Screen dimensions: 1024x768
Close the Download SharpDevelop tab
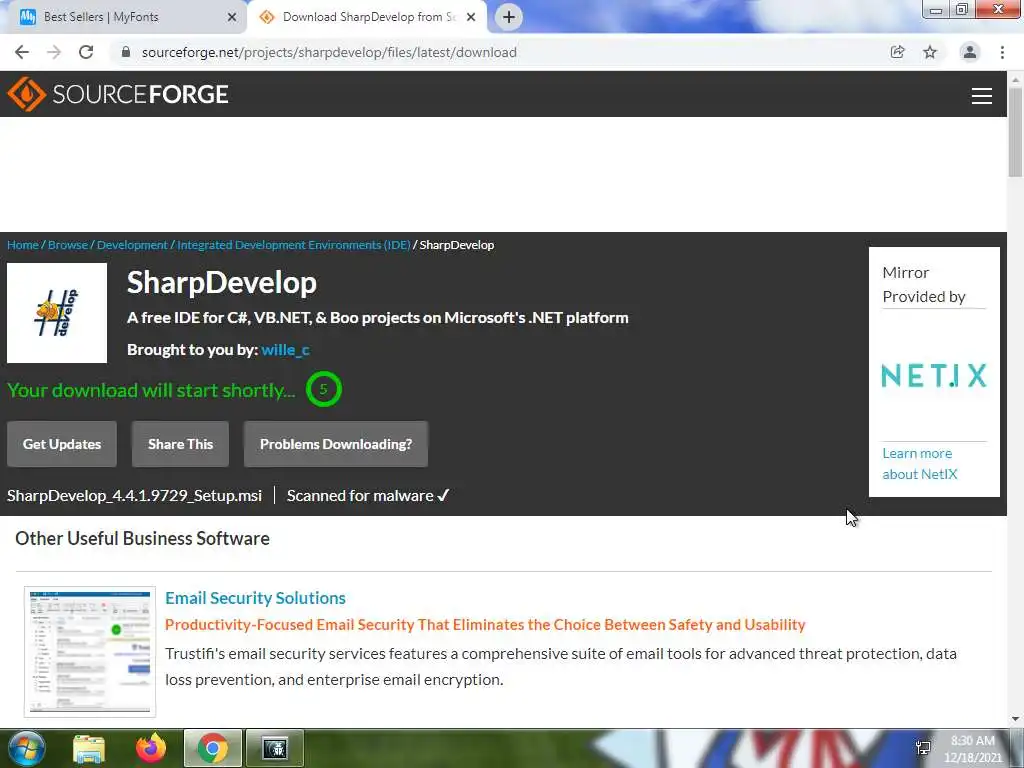471,17
